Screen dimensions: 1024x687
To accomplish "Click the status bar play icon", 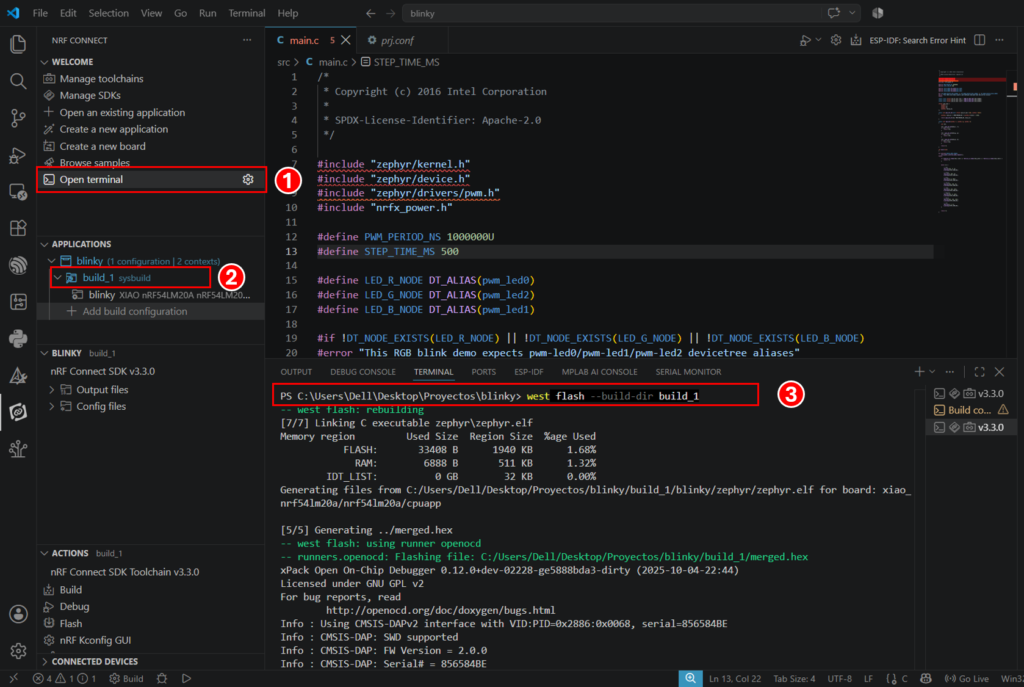I will tap(186, 679).
